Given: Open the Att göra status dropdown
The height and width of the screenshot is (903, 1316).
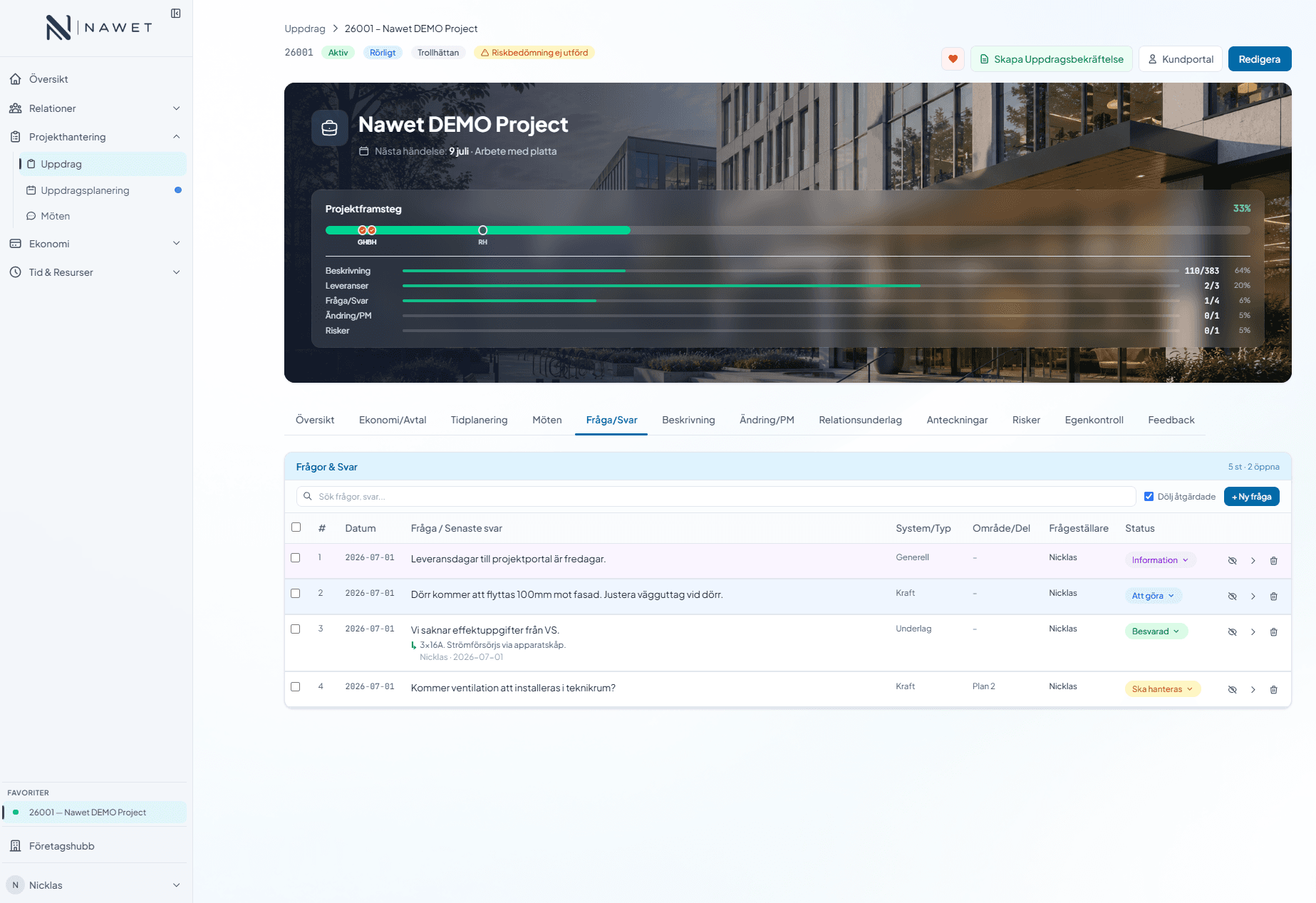Looking at the screenshot, I should click(x=1153, y=596).
